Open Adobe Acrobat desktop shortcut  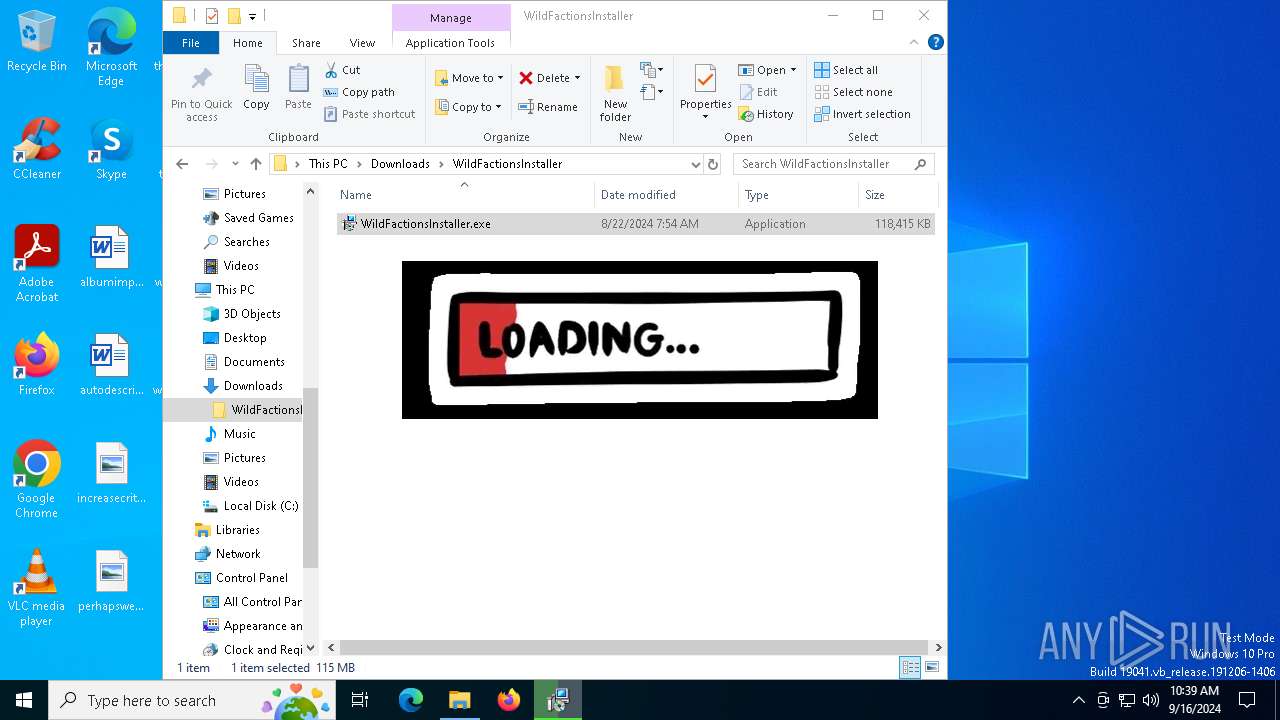tap(37, 264)
